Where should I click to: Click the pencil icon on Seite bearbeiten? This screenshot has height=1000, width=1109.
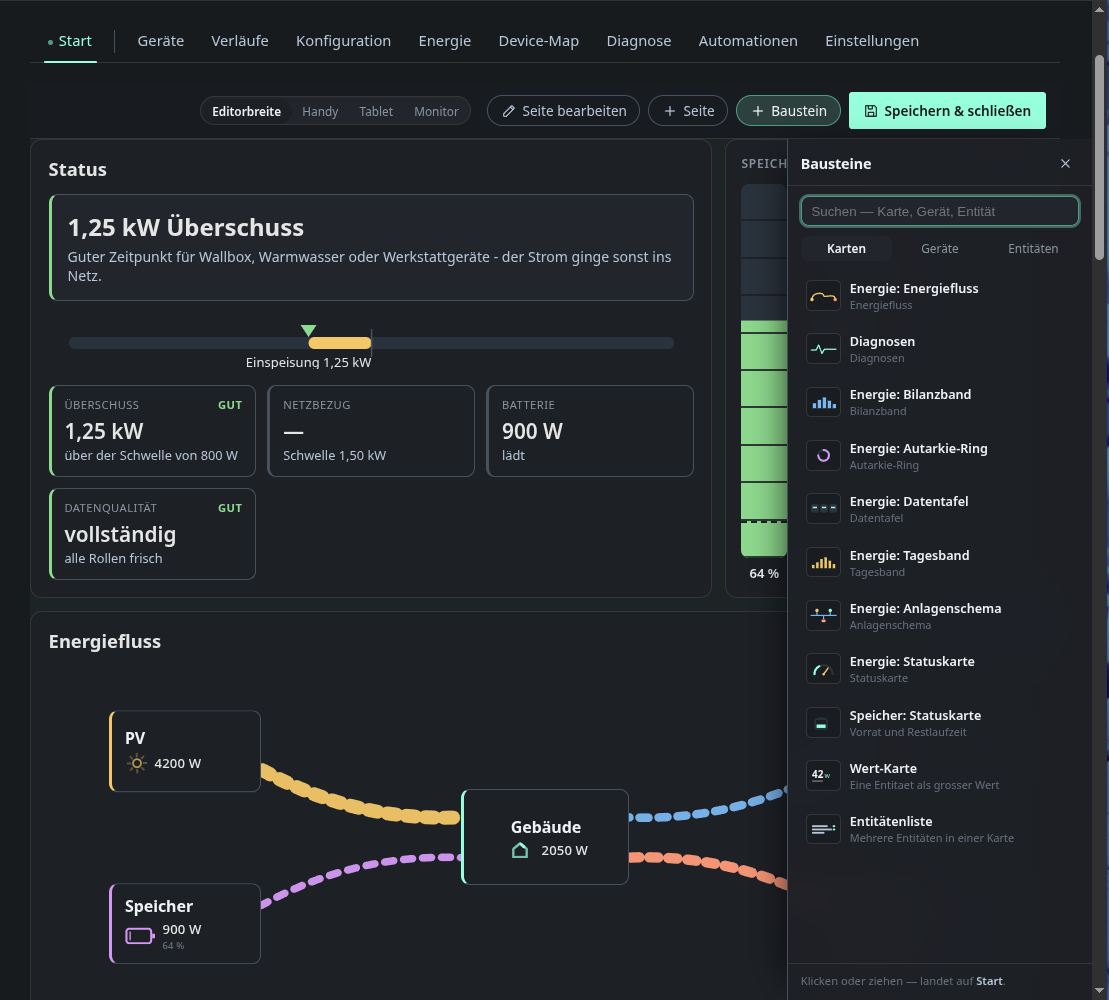(x=509, y=111)
